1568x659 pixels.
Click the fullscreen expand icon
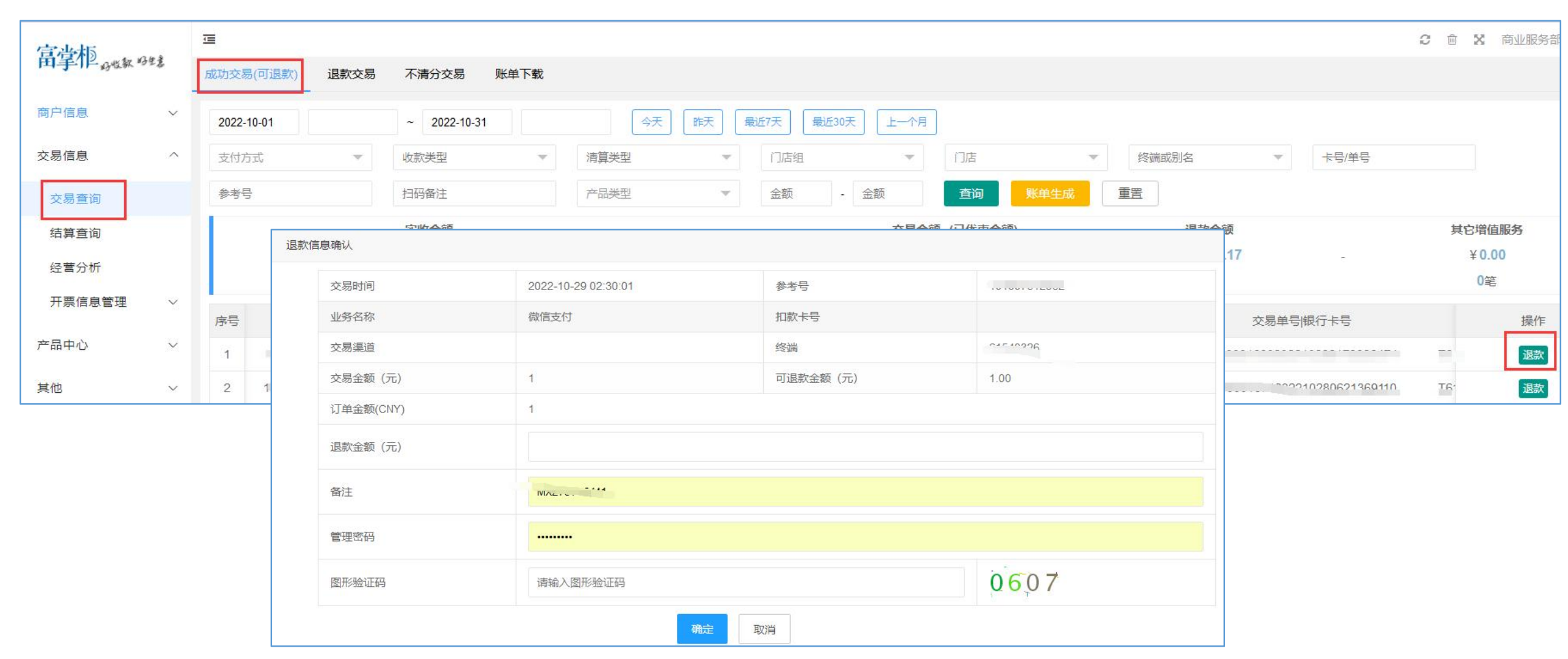[1478, 40]
